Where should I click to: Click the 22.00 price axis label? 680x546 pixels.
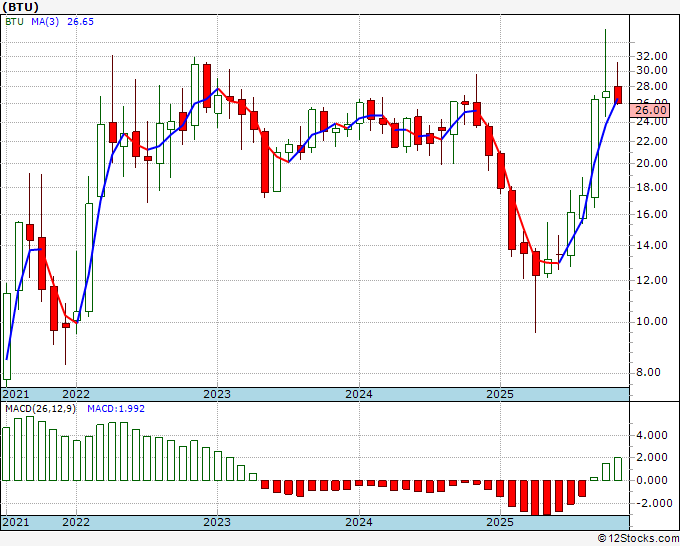click(x=652, y=141)
